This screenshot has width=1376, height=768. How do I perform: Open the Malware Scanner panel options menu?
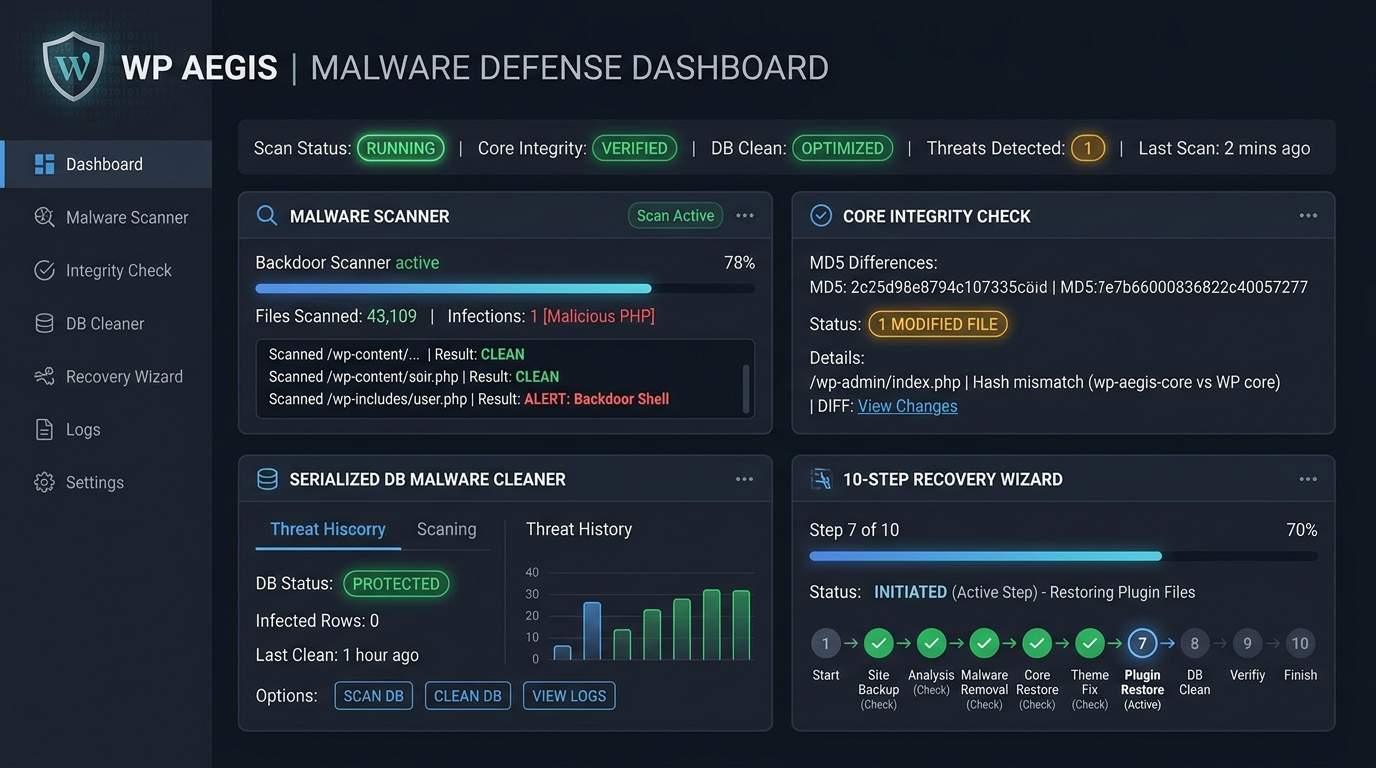pyautogui.click(x=745, y=216)
